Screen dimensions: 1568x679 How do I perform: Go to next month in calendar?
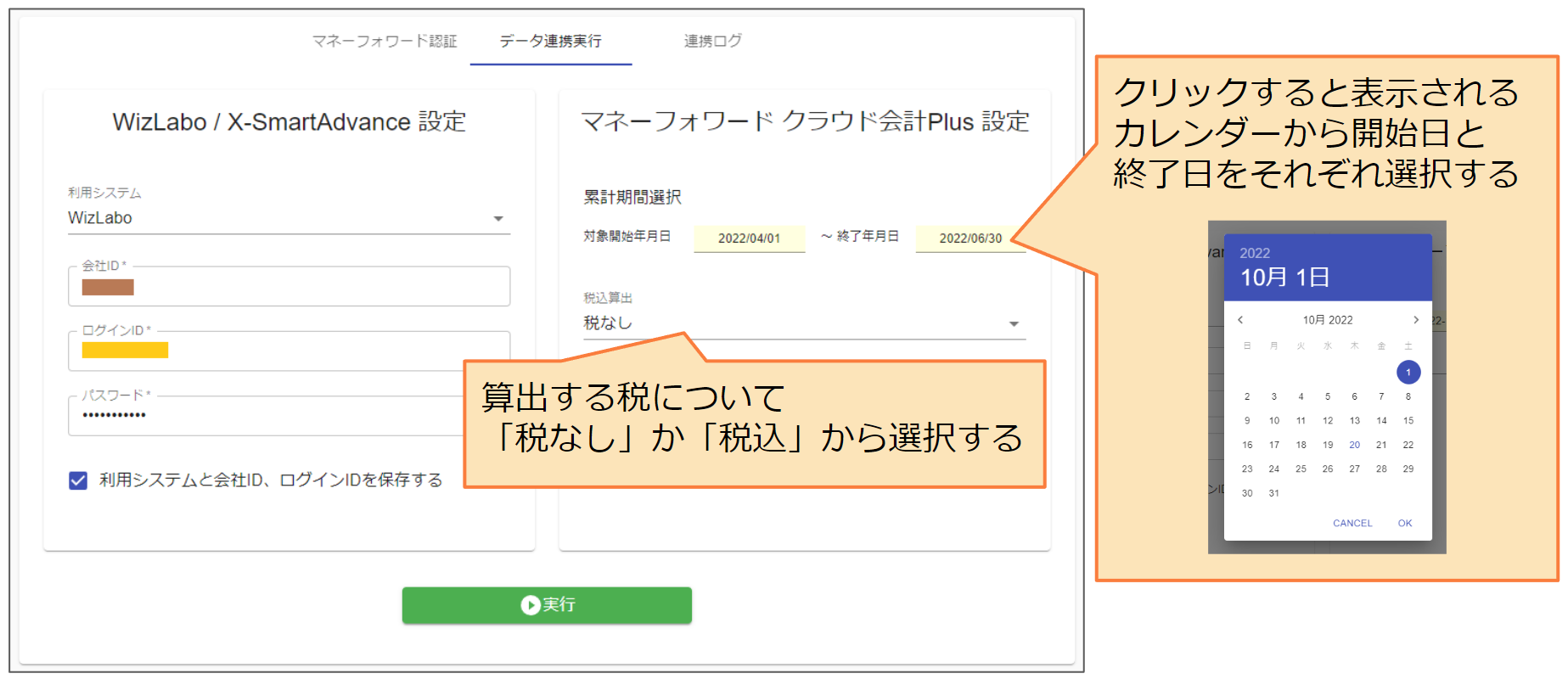1415,320
